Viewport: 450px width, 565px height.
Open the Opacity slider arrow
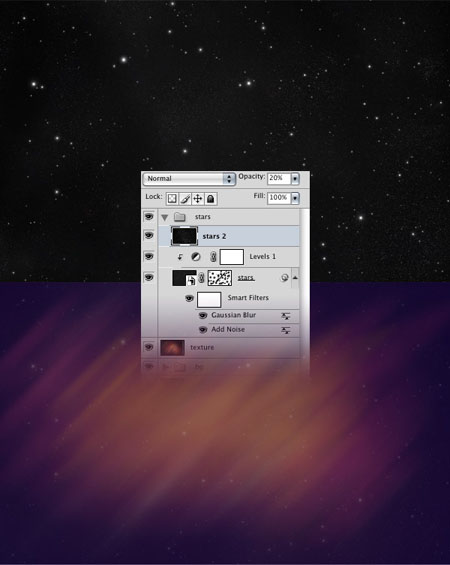[295, 178]
